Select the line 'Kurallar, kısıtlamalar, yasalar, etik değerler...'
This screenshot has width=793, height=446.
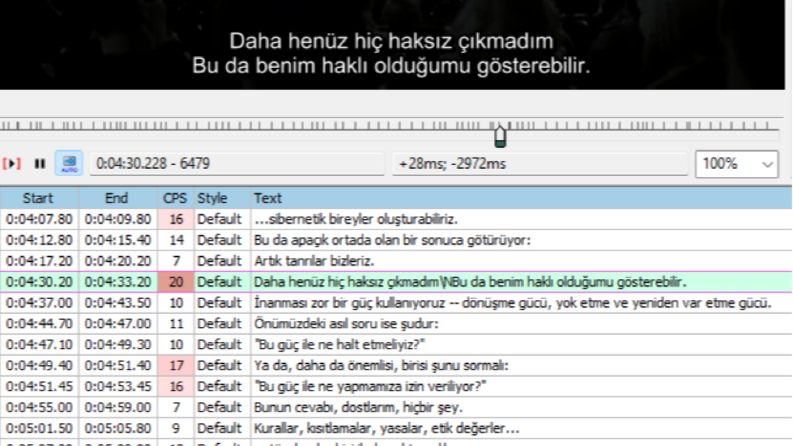click(396, 428)
